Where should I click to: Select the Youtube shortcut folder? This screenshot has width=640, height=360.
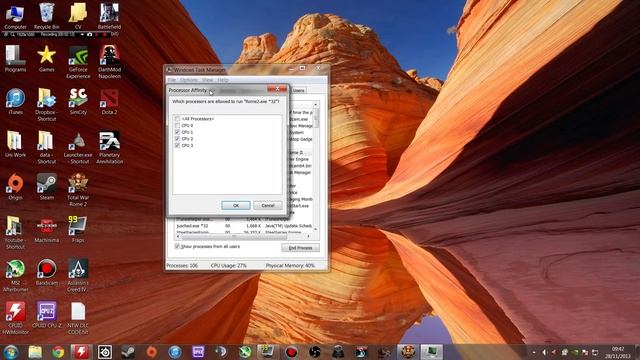15,232
